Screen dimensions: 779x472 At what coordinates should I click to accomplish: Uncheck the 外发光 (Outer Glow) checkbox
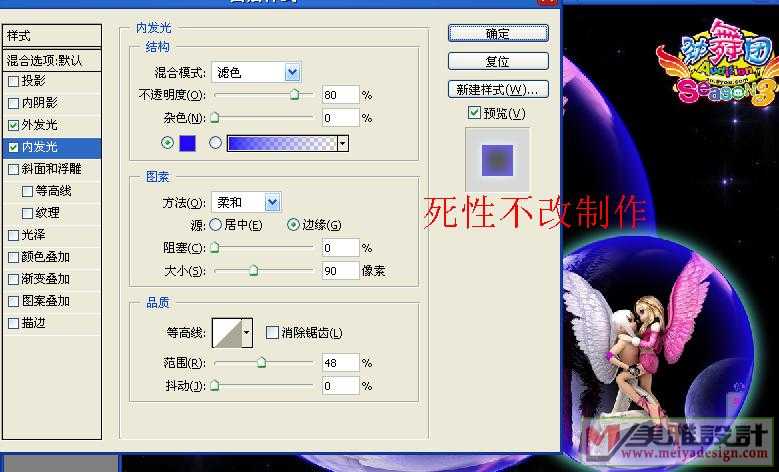pos(13,125)
